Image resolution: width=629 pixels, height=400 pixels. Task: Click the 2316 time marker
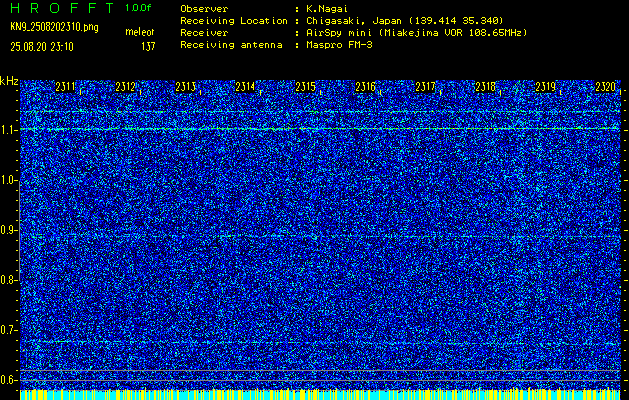(x=365, y=87)
